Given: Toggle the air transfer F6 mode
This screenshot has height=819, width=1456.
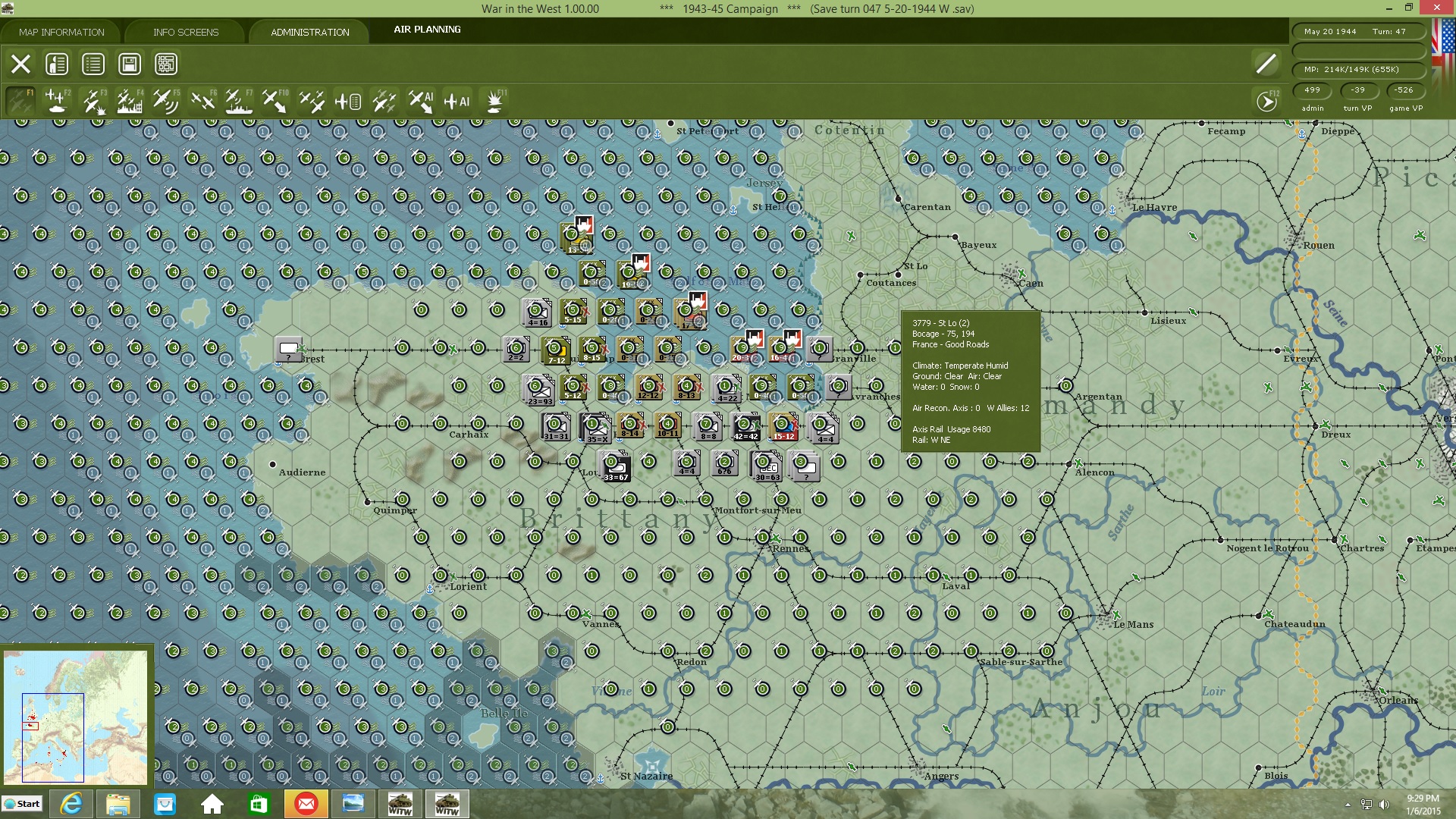Looking at the screenshot, I should click(x=203, y=101).
